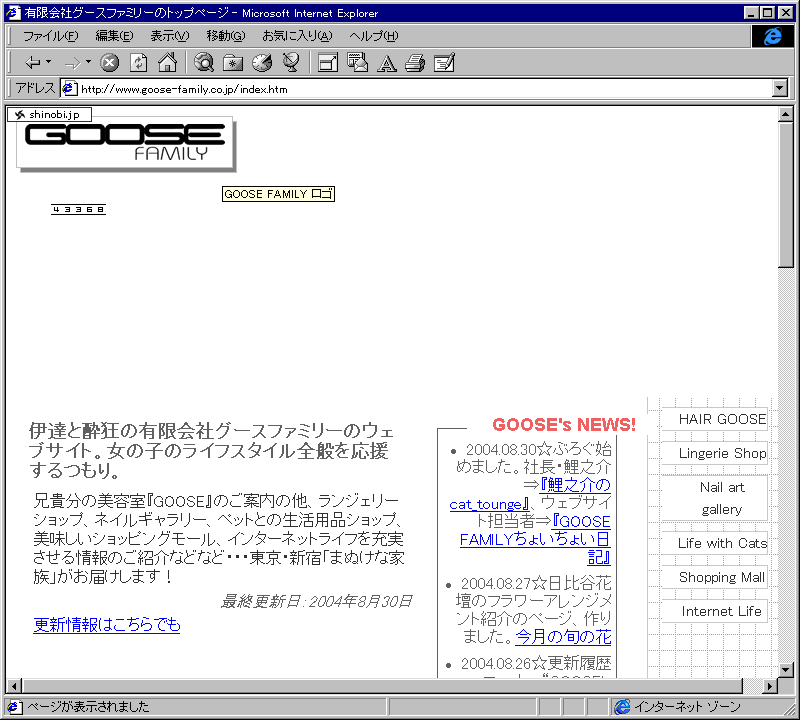The width and height of the screenshot is (800, 720).
Task: Click the status bar page icon
Action: (x=13, y=707)
